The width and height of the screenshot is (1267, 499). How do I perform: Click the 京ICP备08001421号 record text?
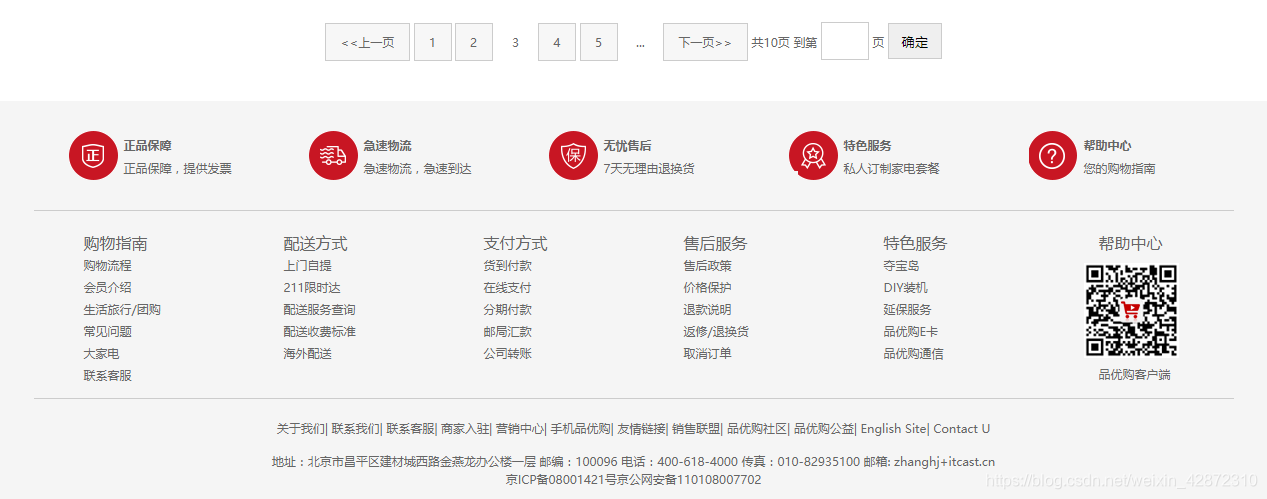click(x=563, y=480)
